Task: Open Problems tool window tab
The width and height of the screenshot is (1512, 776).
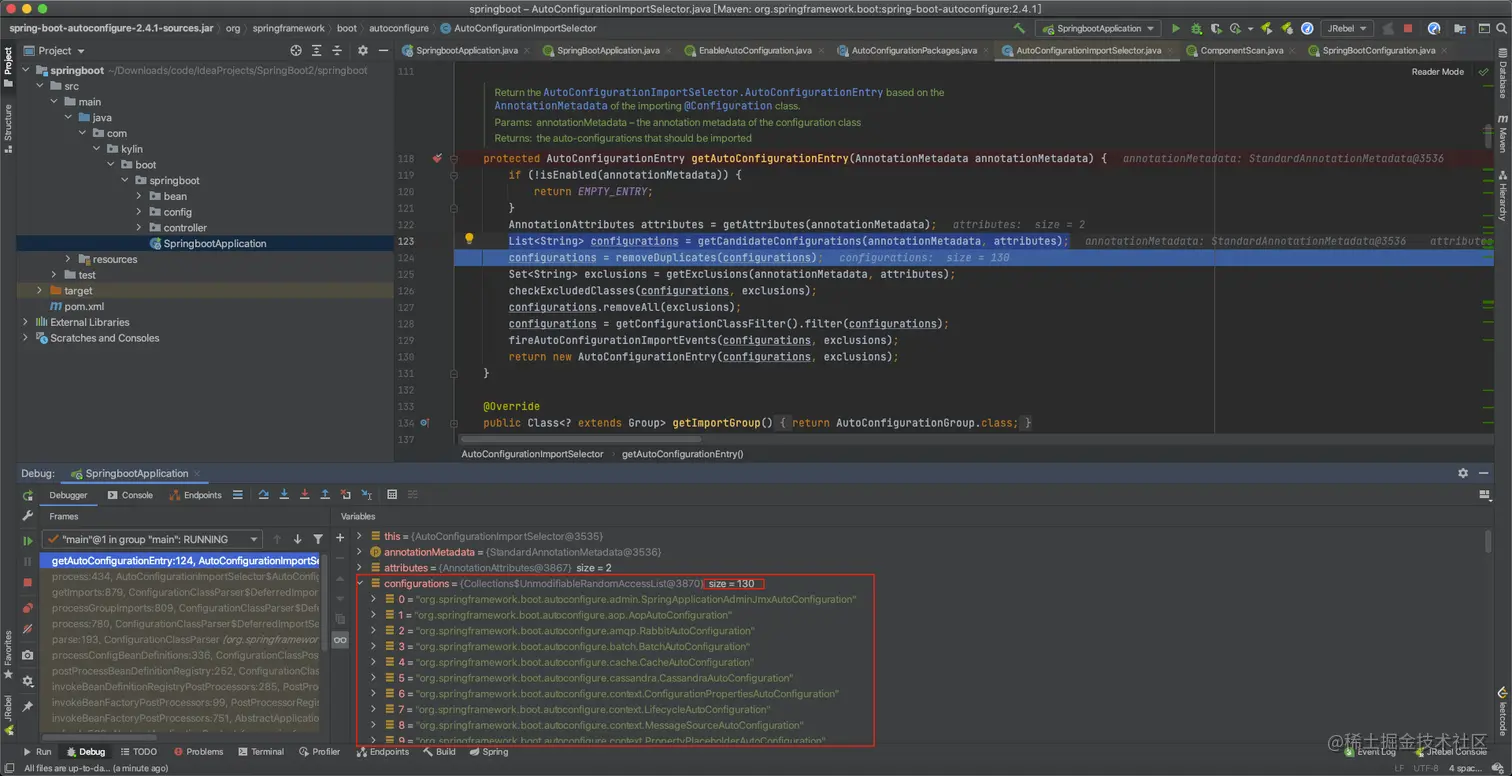Action: [x=198, y=752]
